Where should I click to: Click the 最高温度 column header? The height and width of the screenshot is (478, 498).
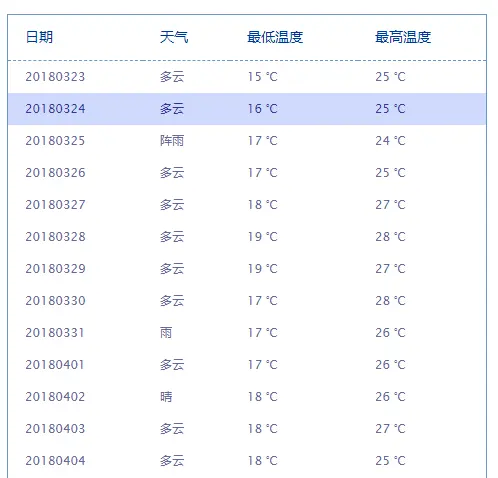(403, 37)
